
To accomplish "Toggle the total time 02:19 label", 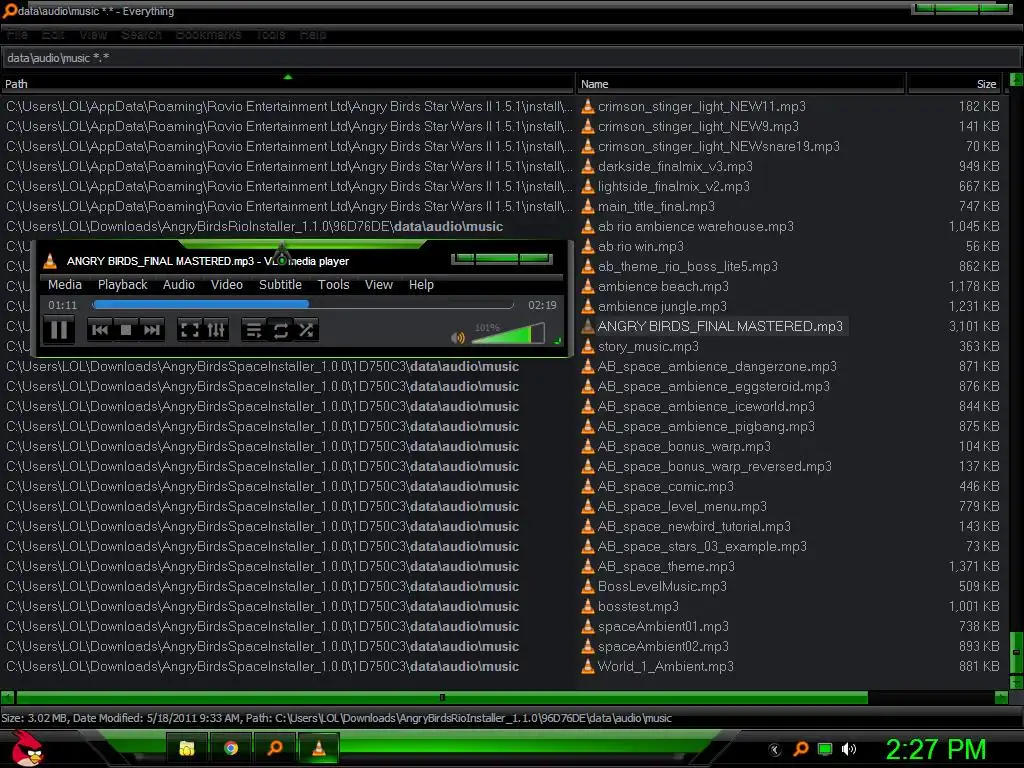I will 542,305.
